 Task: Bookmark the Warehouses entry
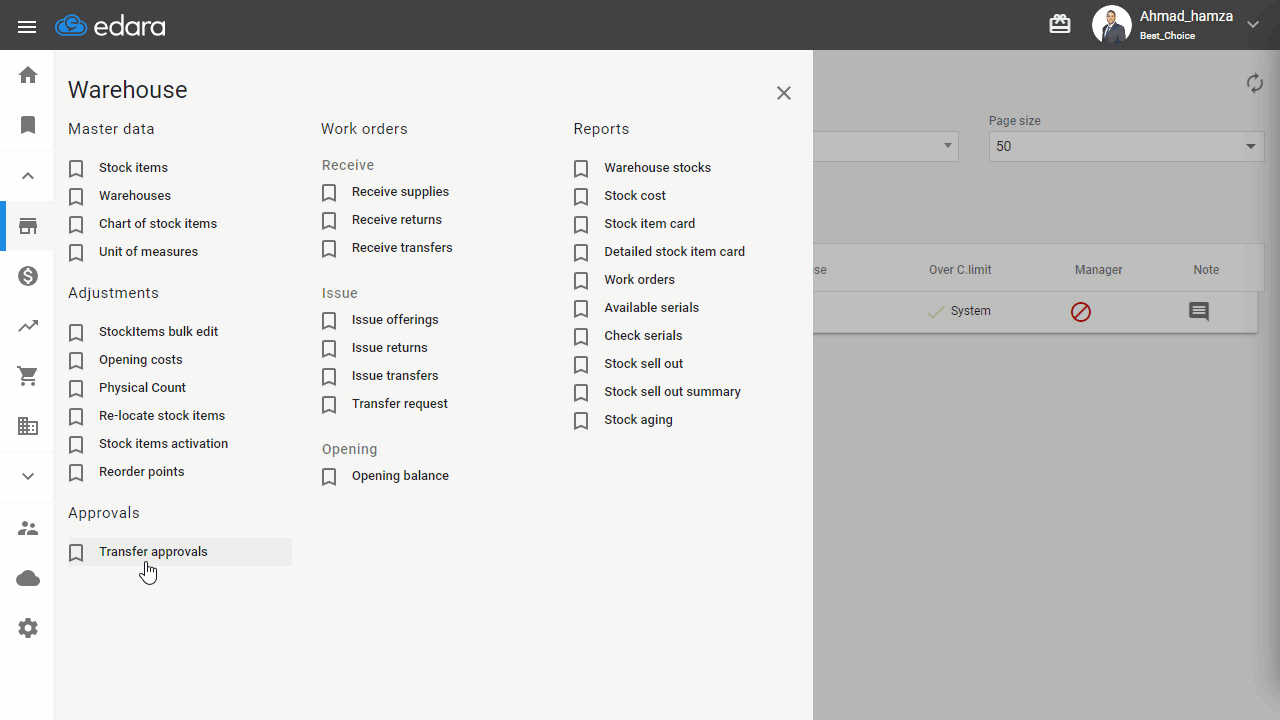[76, 197]
